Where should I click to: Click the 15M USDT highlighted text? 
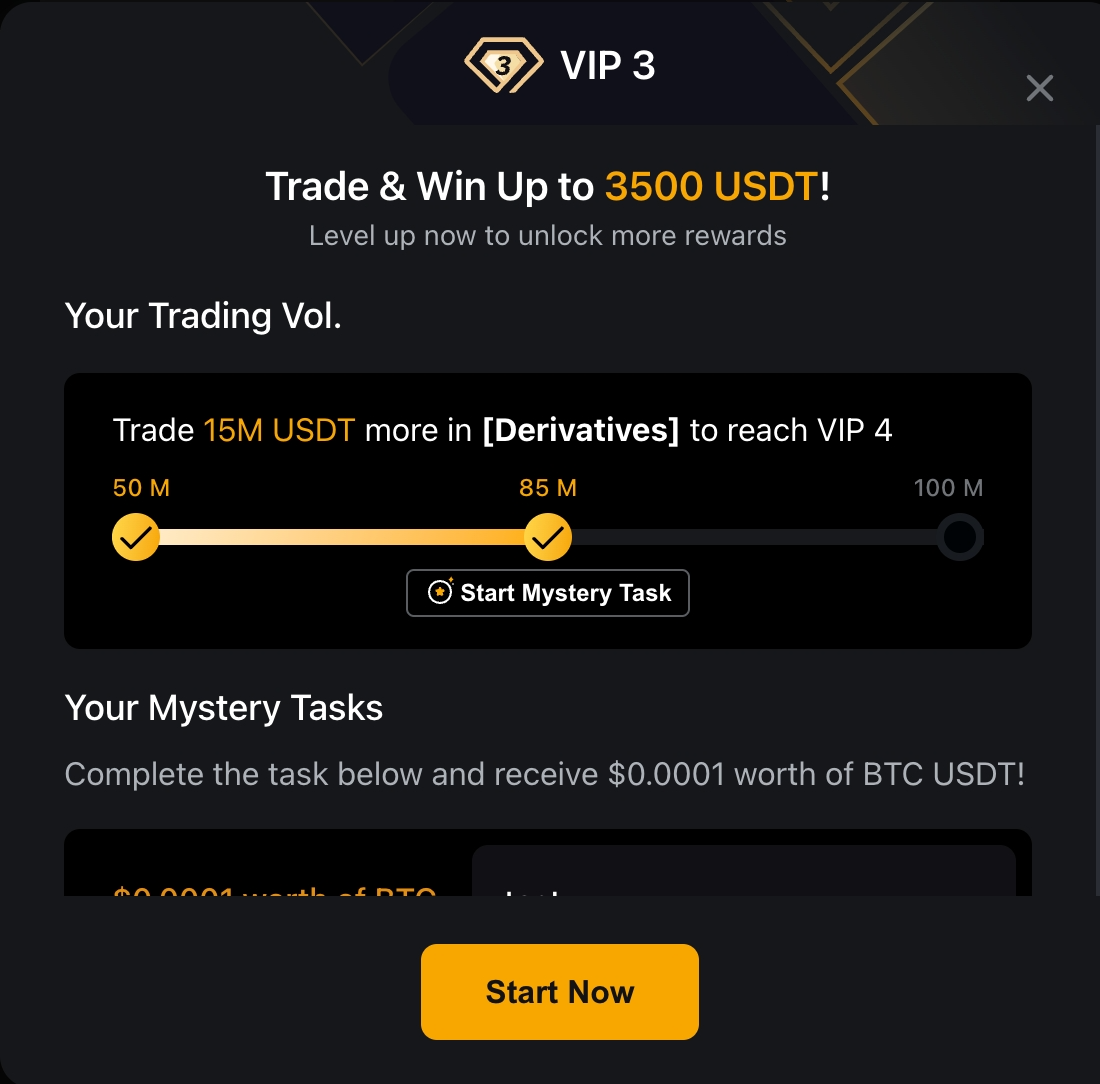pos(279,430)
